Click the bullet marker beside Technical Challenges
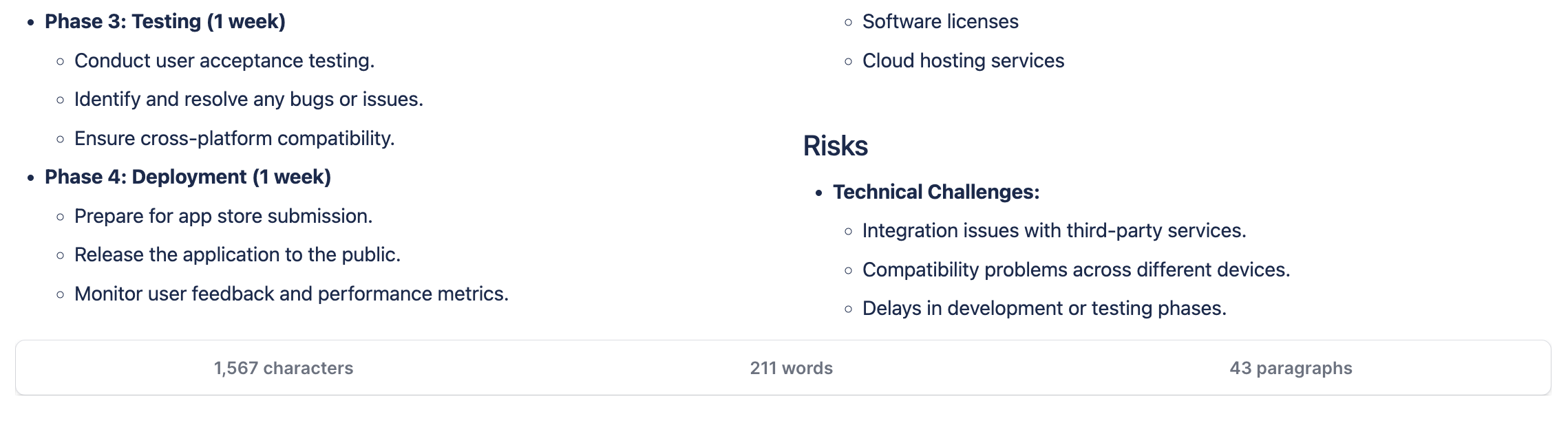 coord(818,193)
